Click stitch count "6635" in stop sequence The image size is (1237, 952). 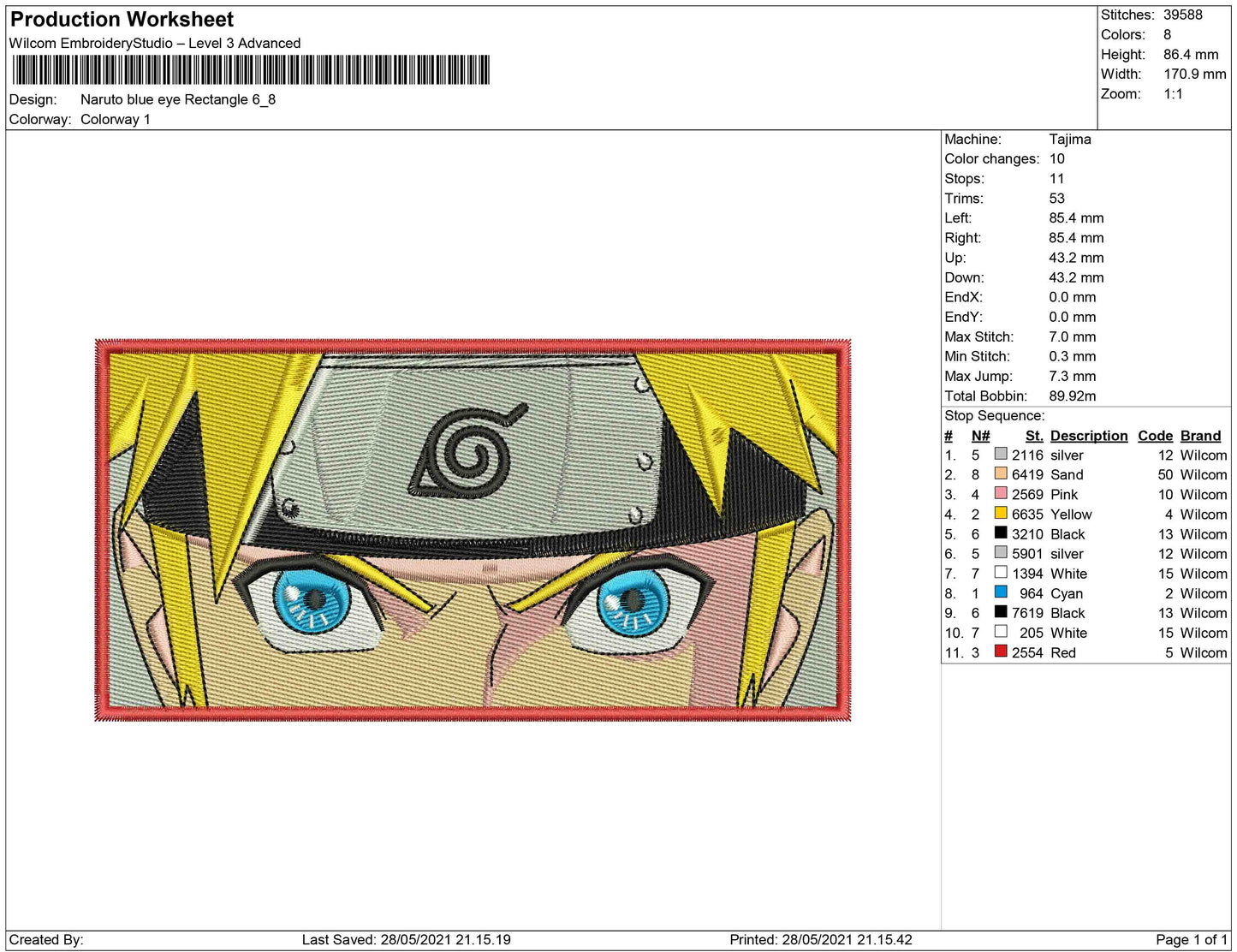point(1027,514)
